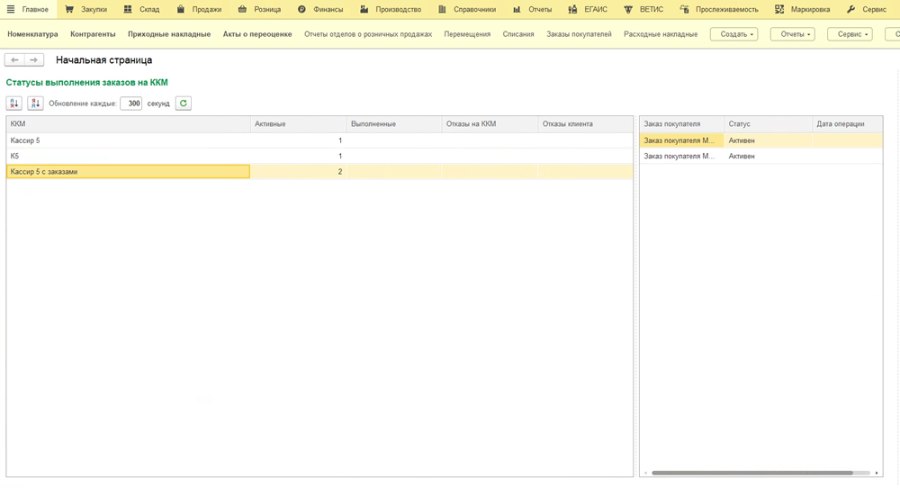This screenshot has width=900, height=488.
Task: Go forward with the right arrow button
Action: [x=34, y=60]
